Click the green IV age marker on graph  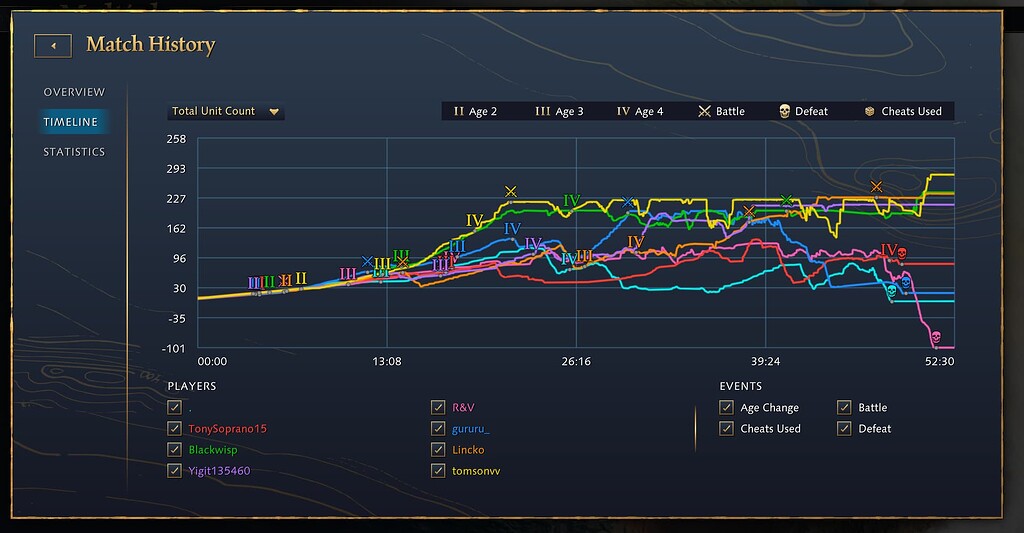571,201
